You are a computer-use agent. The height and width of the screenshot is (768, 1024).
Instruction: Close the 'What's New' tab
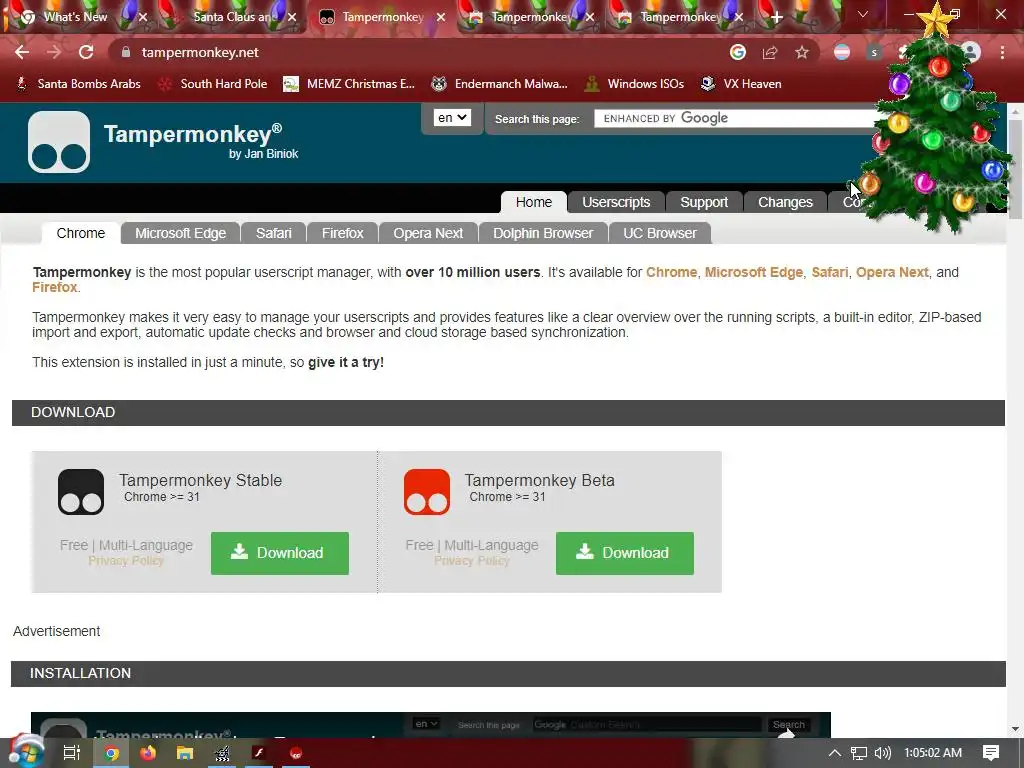pyautogui.click(x=143, y=17)
